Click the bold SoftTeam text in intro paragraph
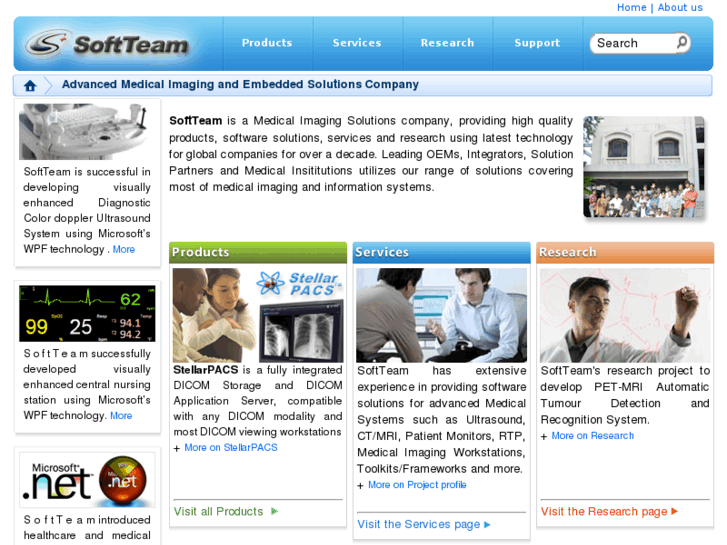The height and width of the screenshot is (545, 727). (196, 121)
